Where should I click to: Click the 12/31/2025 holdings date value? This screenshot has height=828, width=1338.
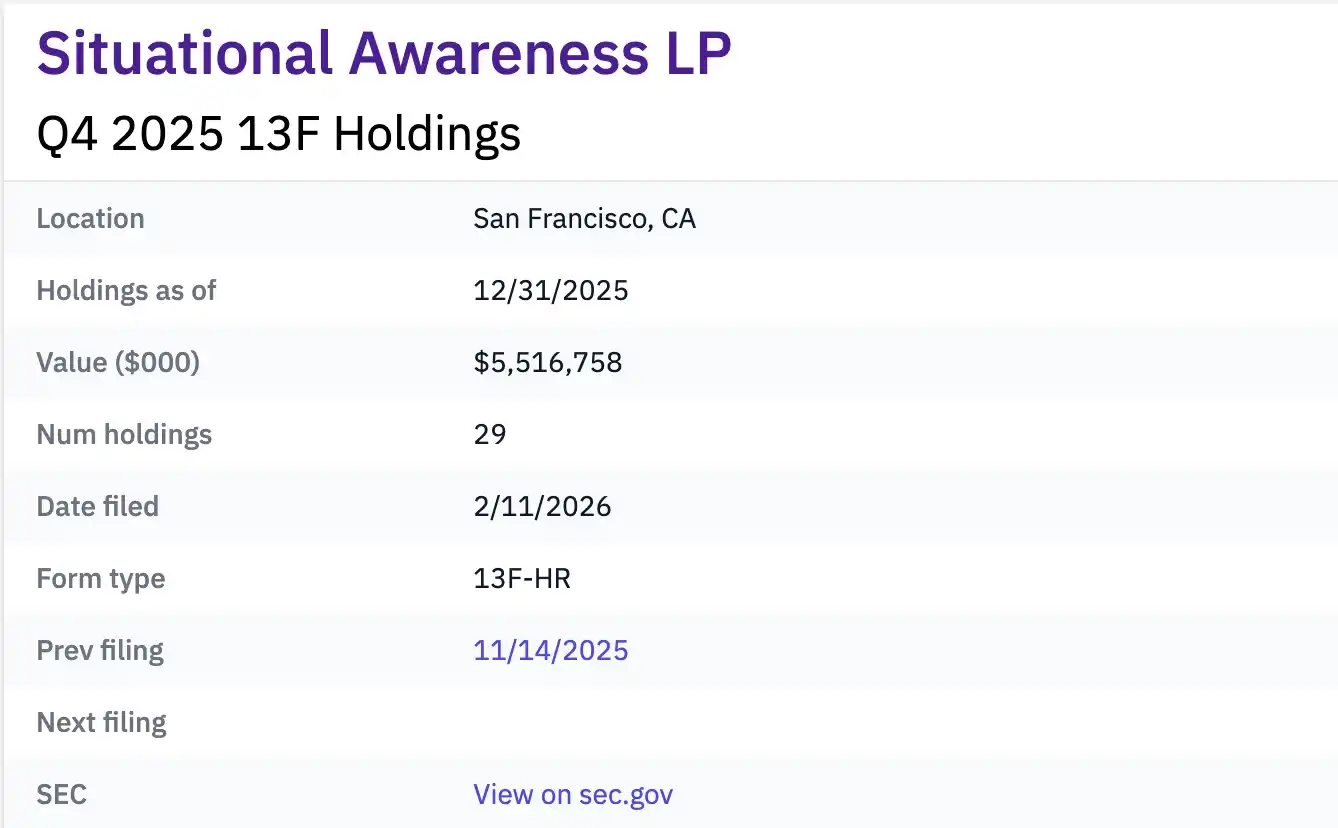click(551, 290)
